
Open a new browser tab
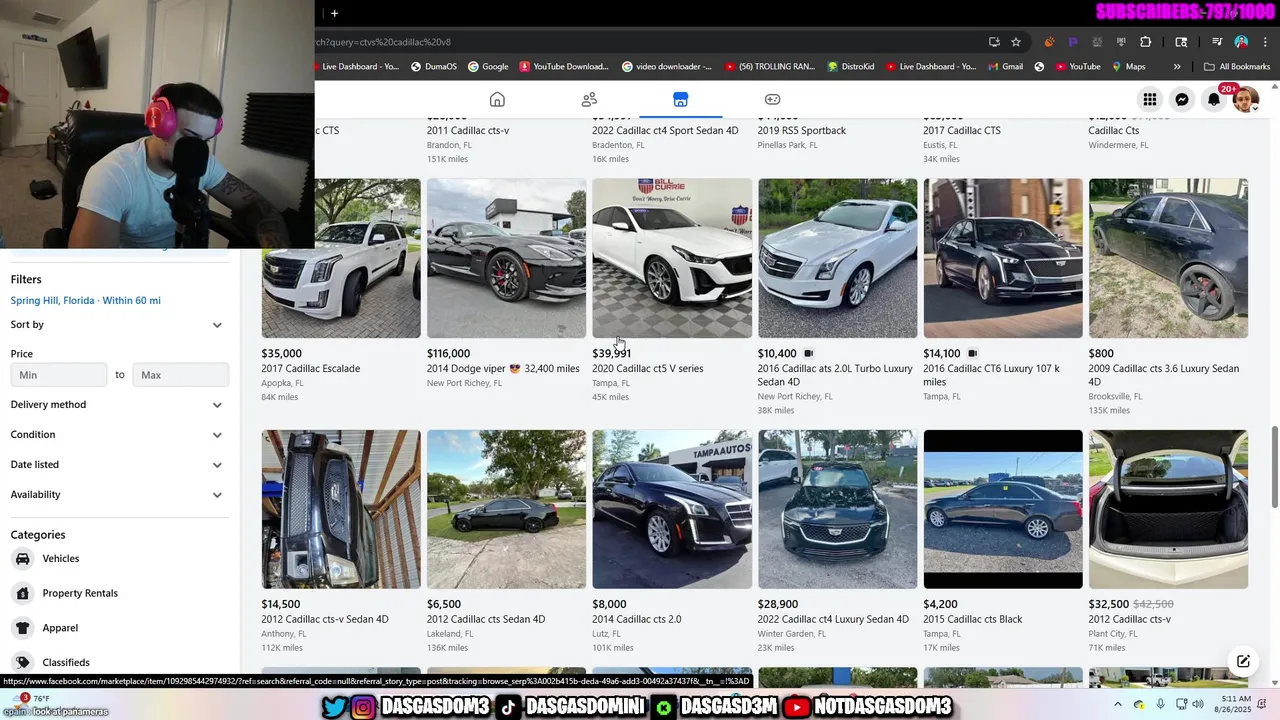pos(334,13)
